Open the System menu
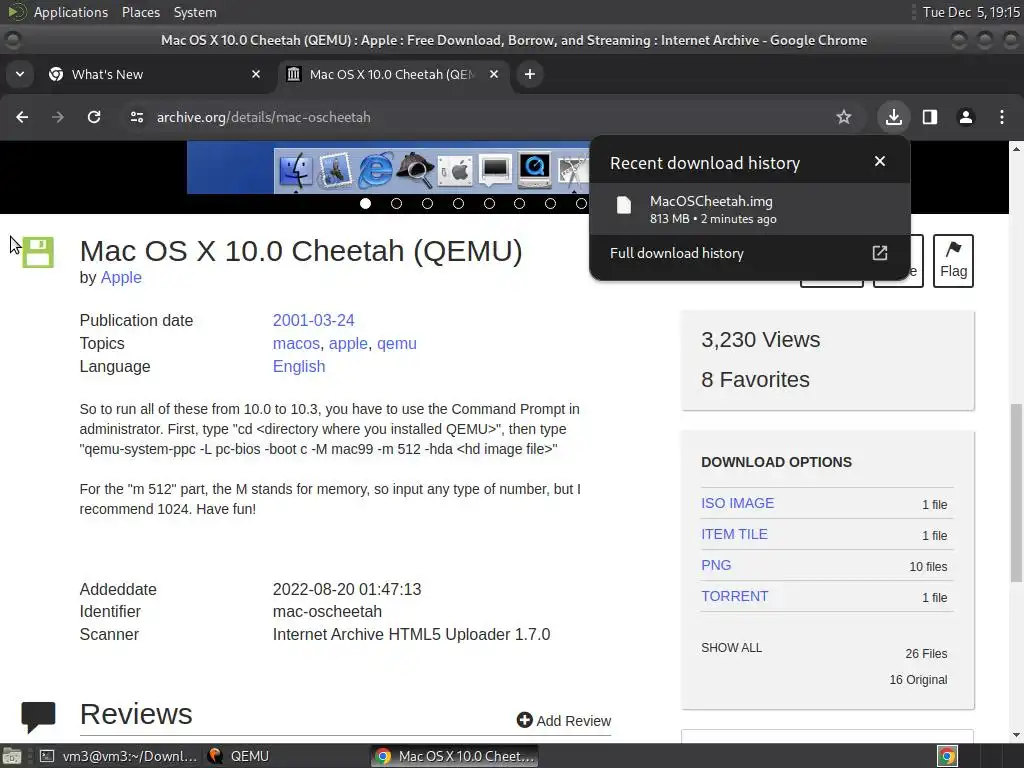The height and width of the screenshot is (768, 1024). (x=195, y=12)
